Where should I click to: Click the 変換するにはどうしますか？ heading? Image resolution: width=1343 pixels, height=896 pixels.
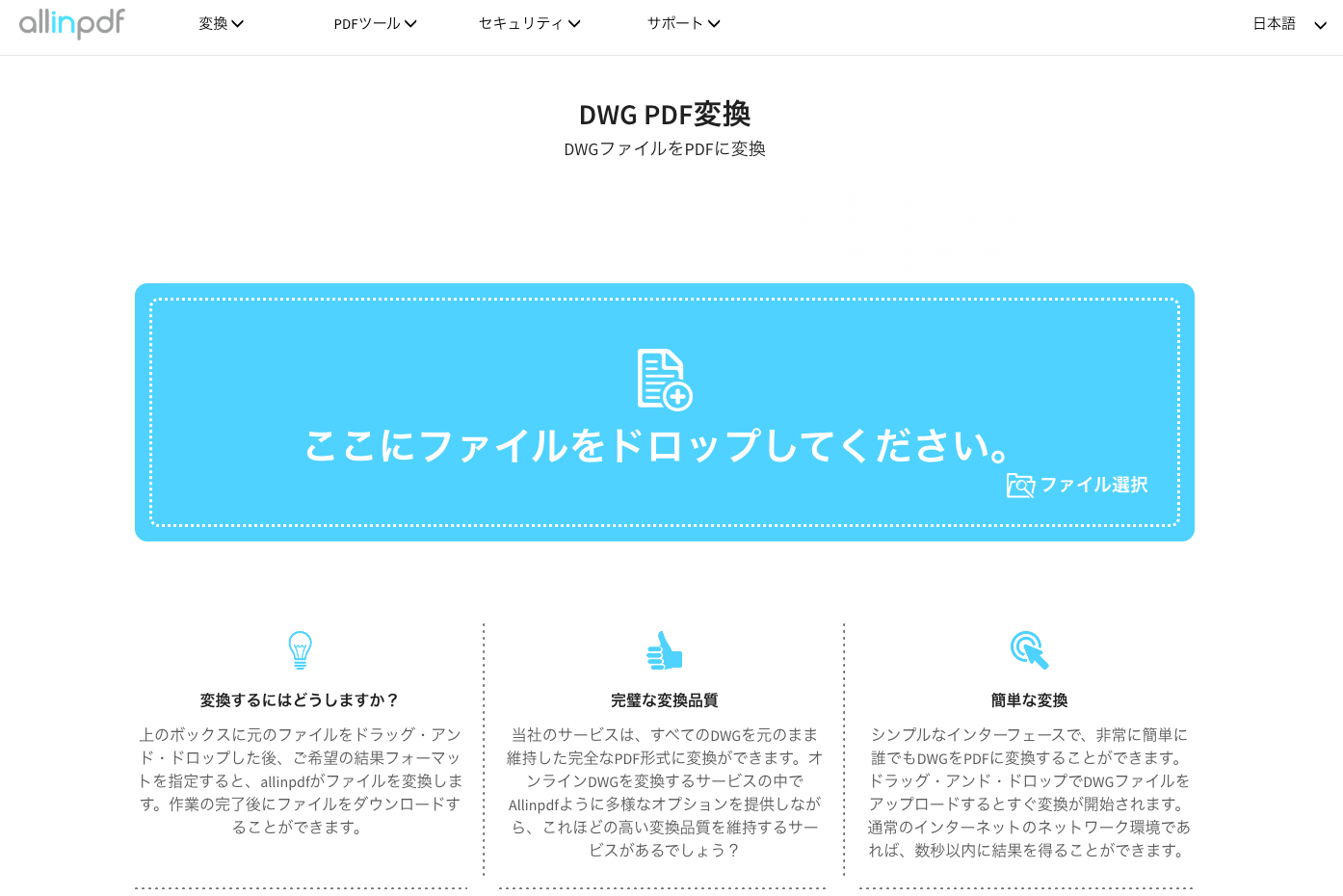pyautogui.click(x=300, y=700)
